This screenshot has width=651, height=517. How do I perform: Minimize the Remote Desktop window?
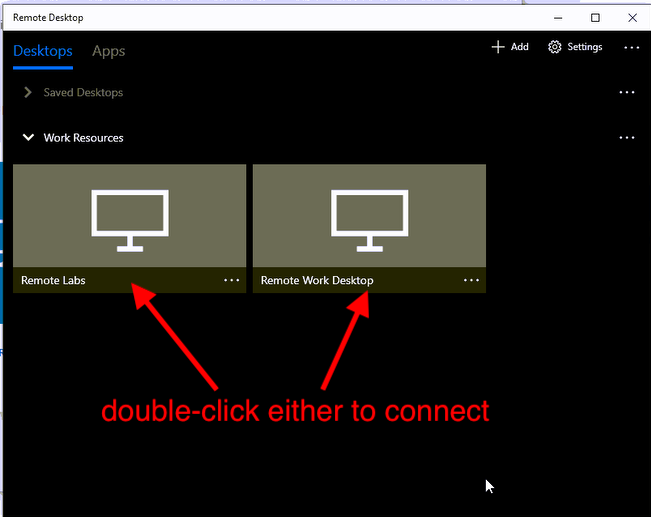558,18
